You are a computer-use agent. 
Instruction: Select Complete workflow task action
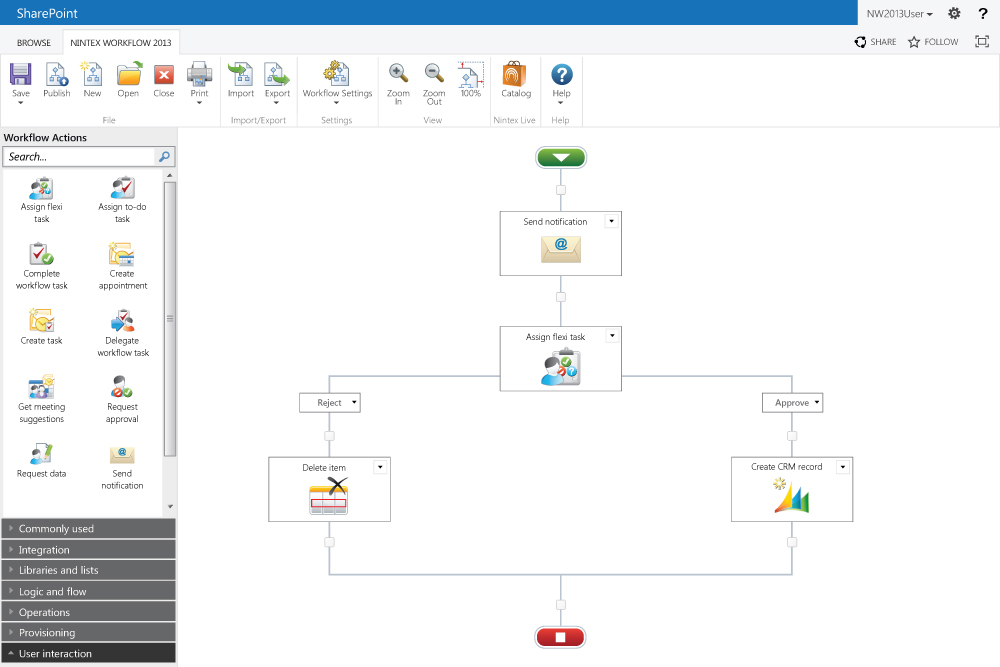coord(41,267)
